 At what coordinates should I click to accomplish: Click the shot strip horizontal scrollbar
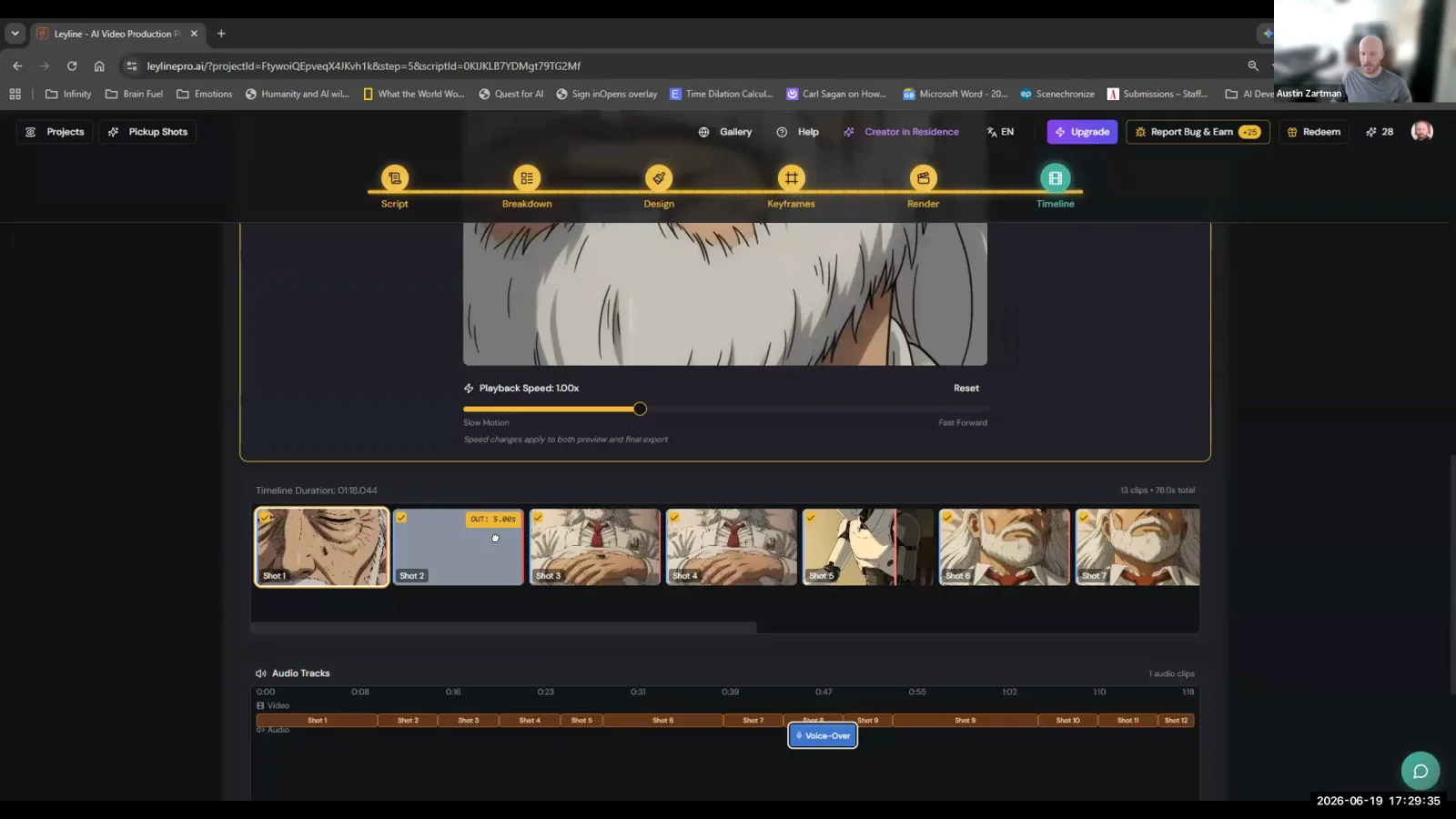pyautogui.click(x=503, y=627)
